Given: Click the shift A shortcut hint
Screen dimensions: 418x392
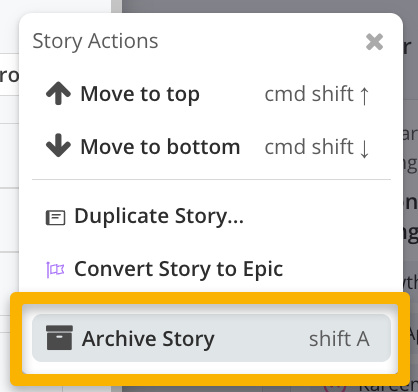Looking at the screenshot, I should click(x=339, y=339).
